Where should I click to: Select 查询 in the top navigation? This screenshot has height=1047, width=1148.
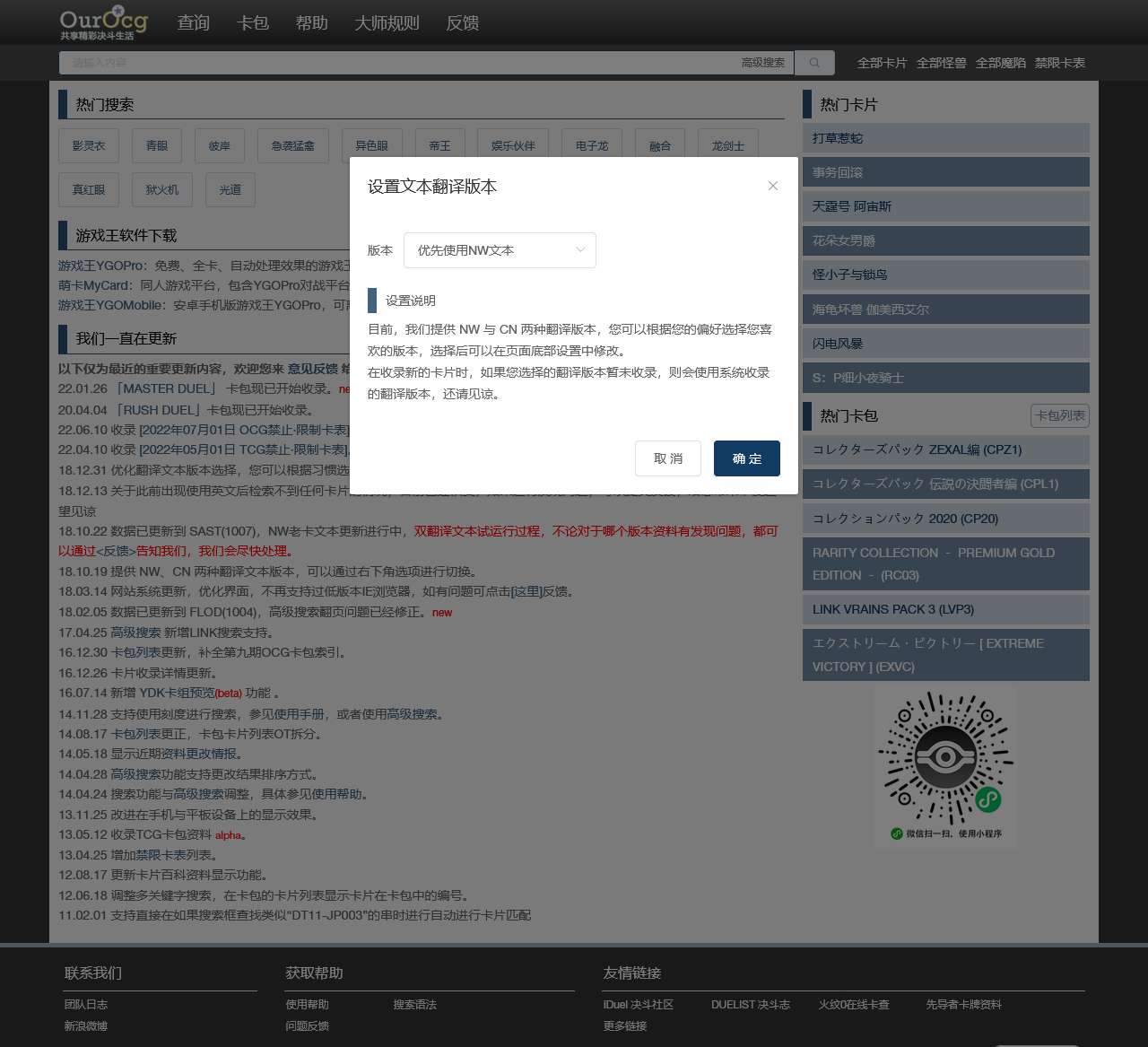pyautogui.click(x=194, y=22)
